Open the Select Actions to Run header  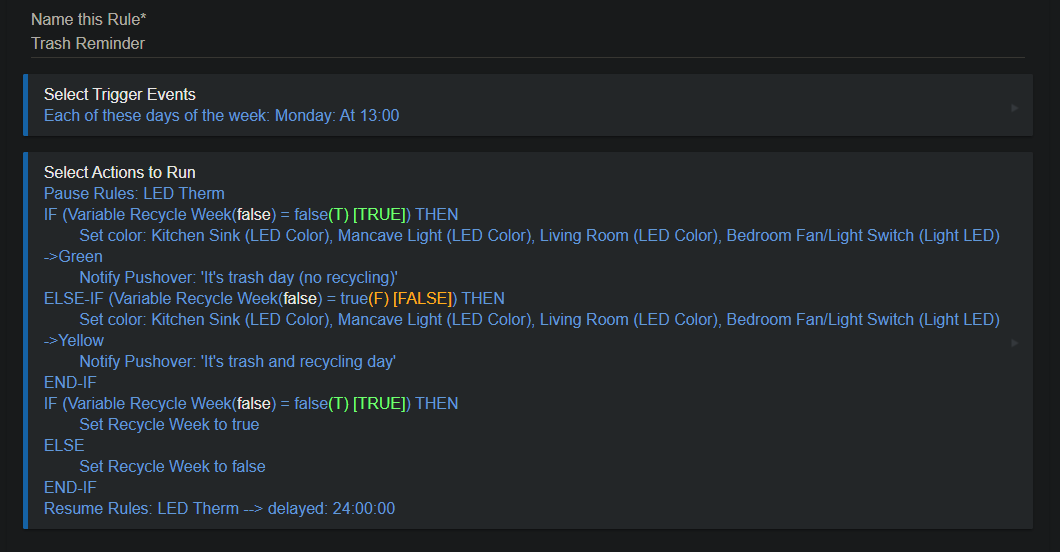pos(120,172)
